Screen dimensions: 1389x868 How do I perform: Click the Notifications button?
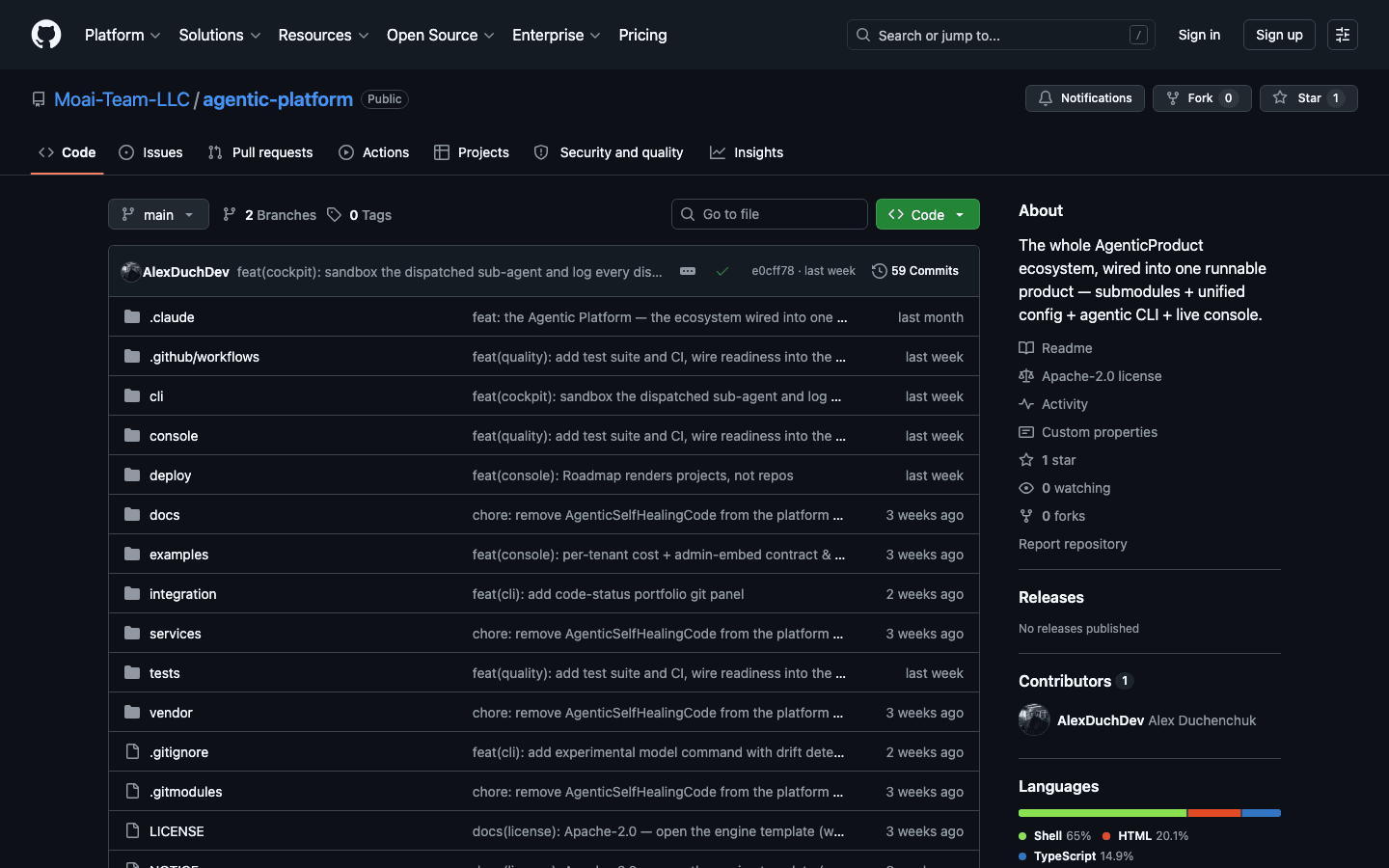[1085, 98]
